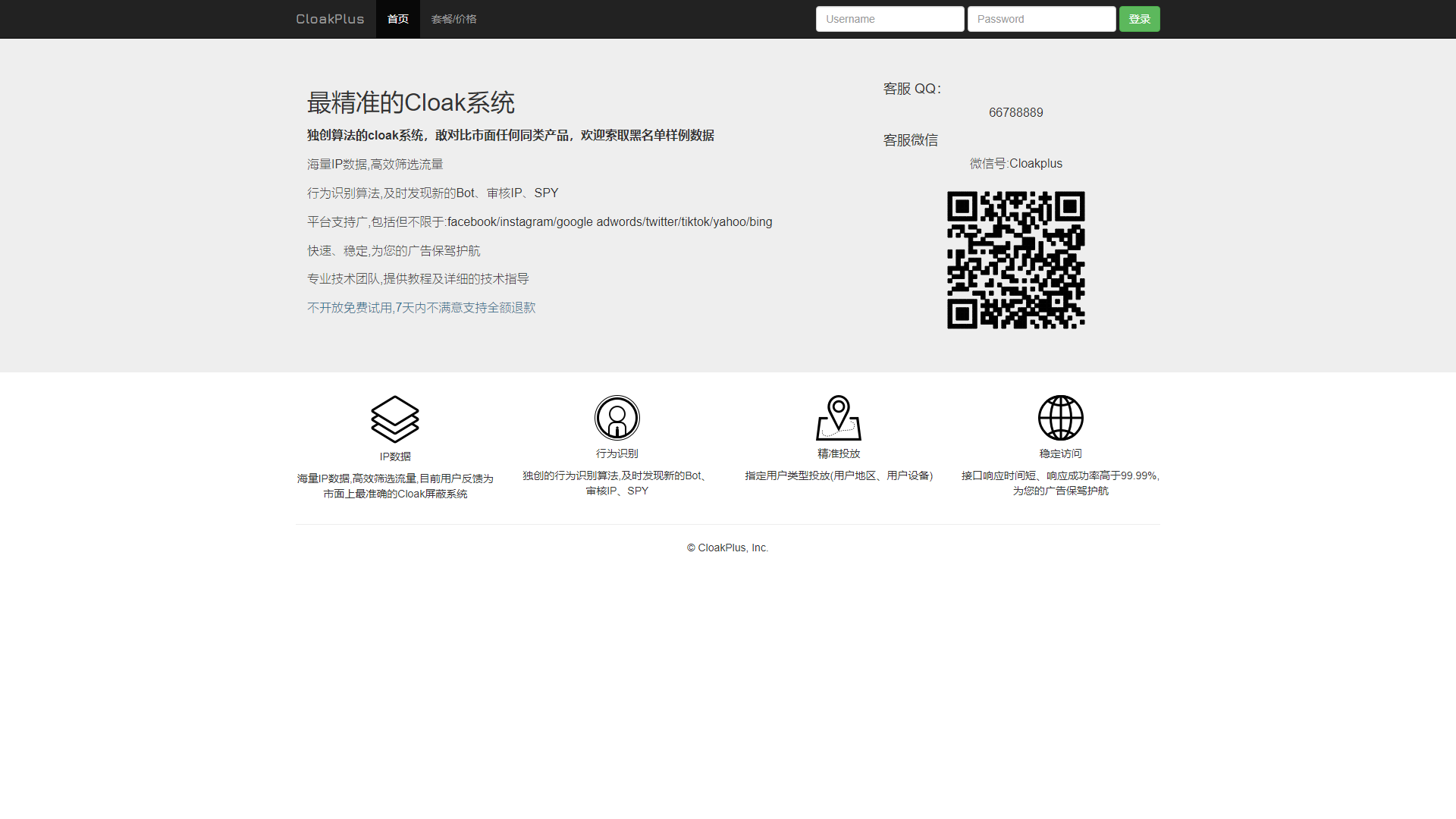Click the 最精准的Cloak系统 headline
This screenshot has width=1456, height=819.
pyautogui.click(x=410, y=102)
